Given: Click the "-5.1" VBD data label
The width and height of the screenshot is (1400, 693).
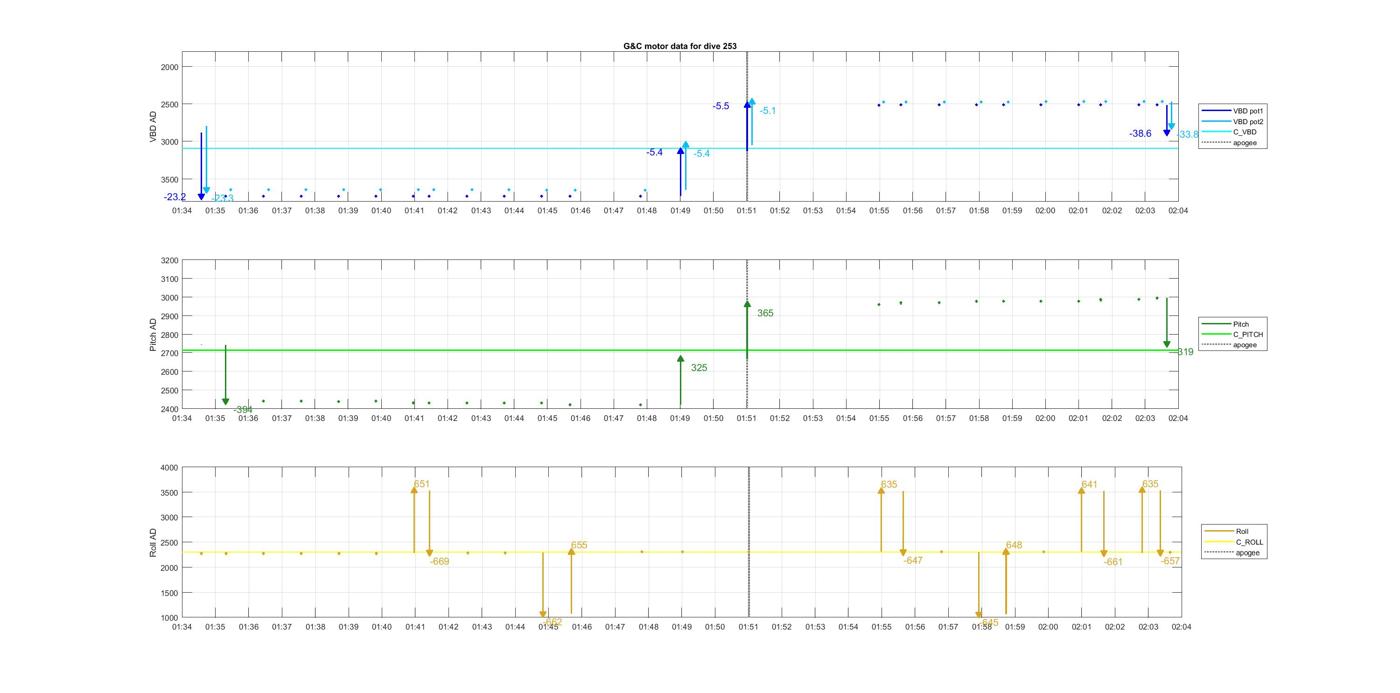Looking at the screenshot, I should (x=768, y=111).
